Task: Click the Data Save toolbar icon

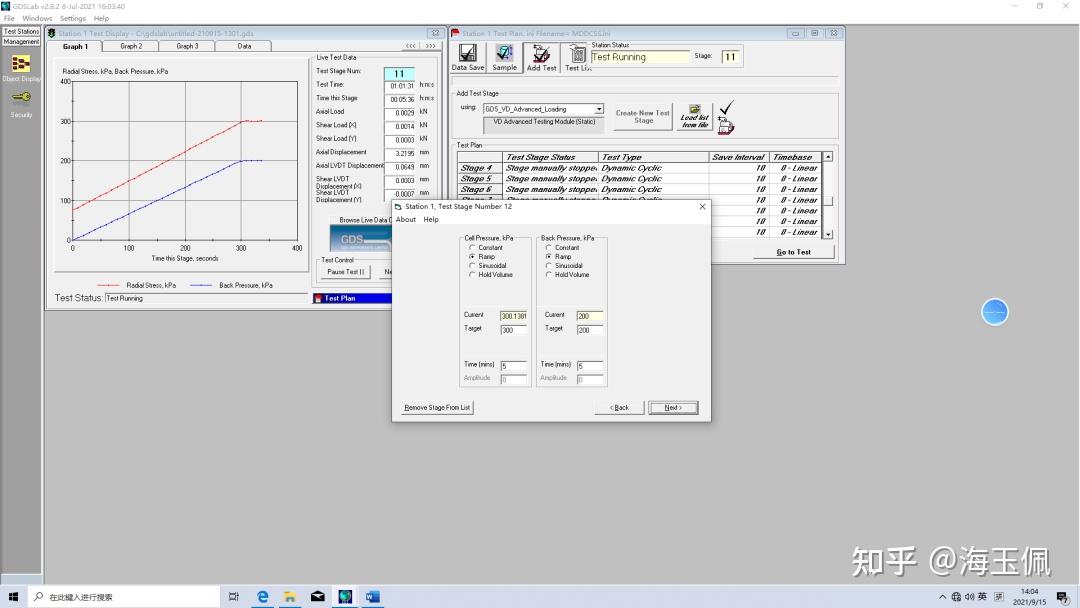Action: coord(468,56)
